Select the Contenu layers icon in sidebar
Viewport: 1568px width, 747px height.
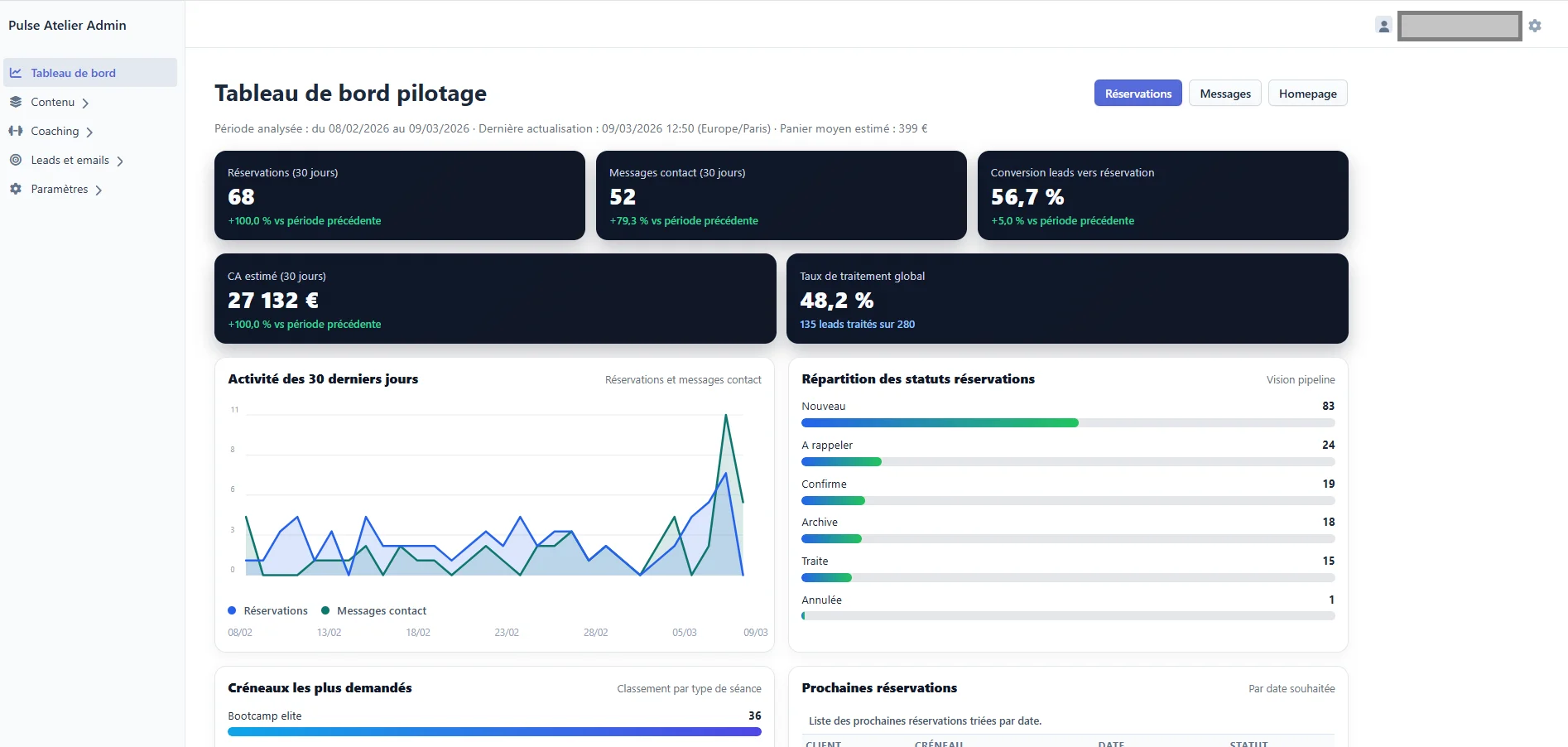[x=17, y=101]
